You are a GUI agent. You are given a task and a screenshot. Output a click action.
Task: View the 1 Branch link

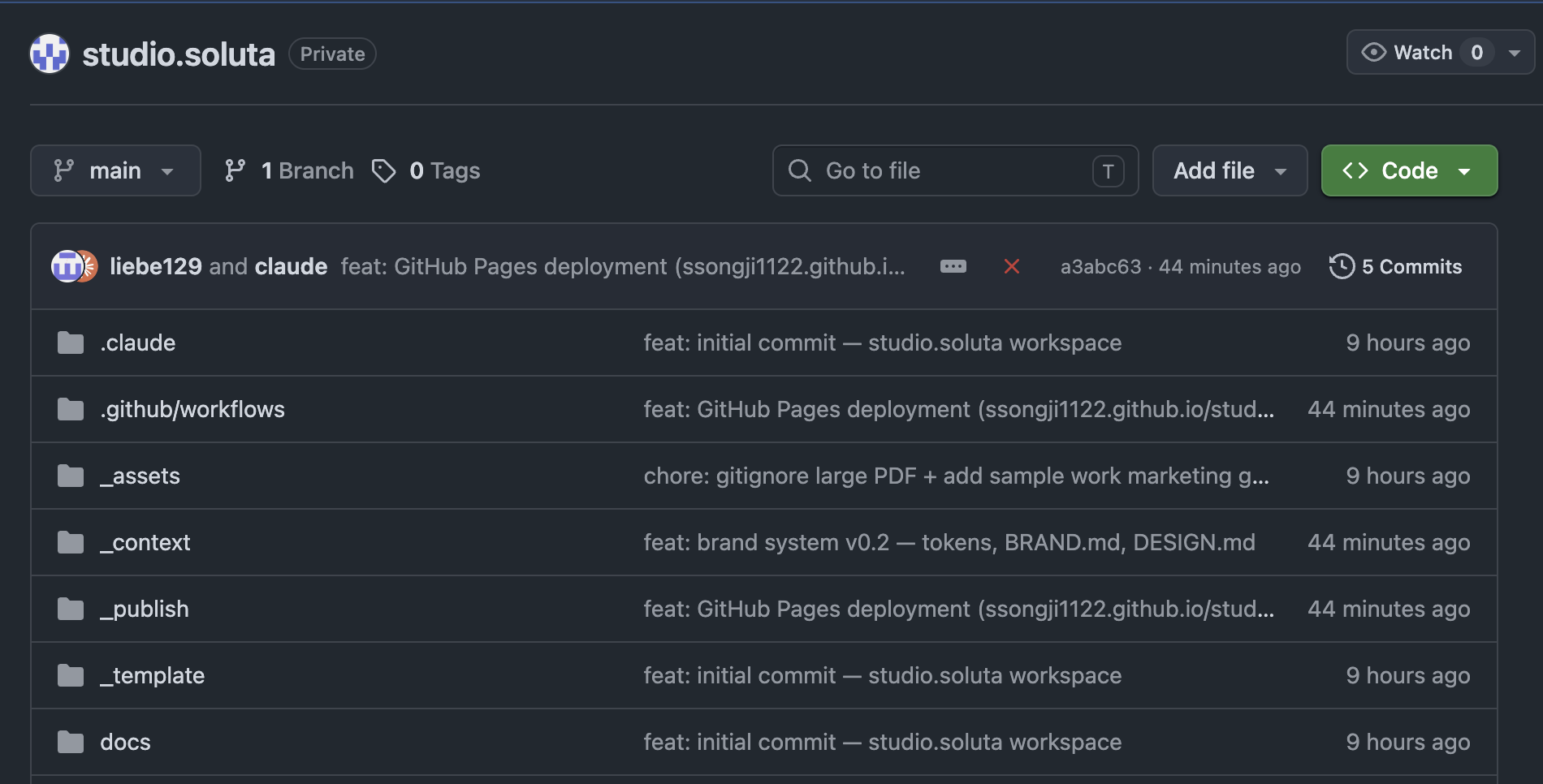pyautogui.click(x=289, y=170)
